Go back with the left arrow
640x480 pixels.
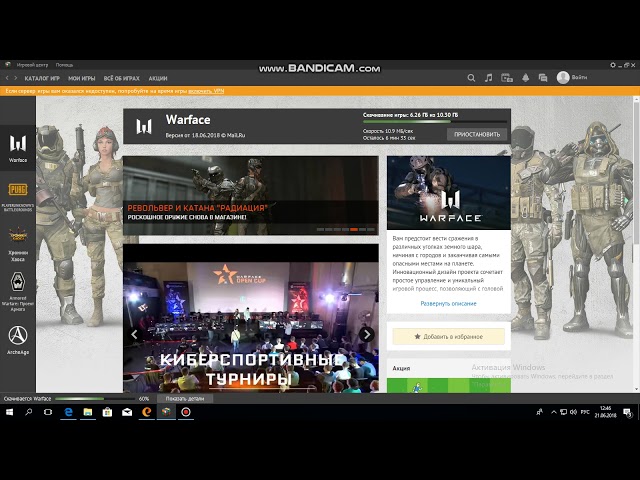[x=7, y=78]
